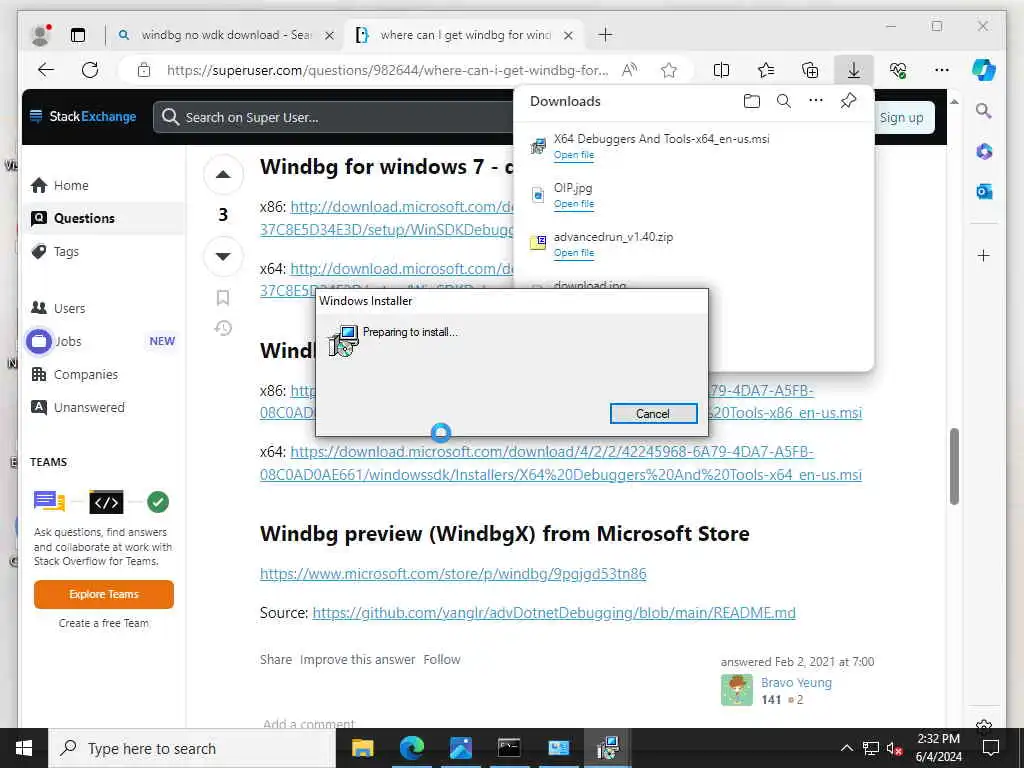Click Share under the answer
The image size is (1024, 768).
coord(276,660)
